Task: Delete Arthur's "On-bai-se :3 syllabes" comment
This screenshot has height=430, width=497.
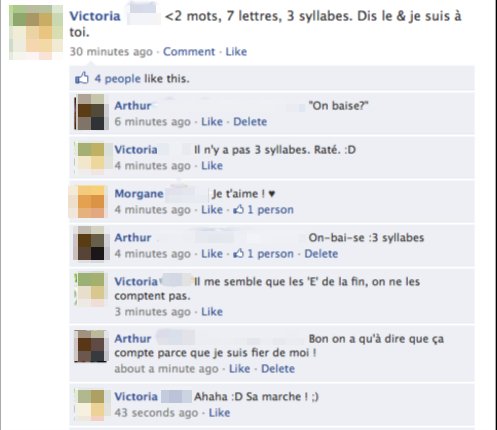Action: (321, 254)
